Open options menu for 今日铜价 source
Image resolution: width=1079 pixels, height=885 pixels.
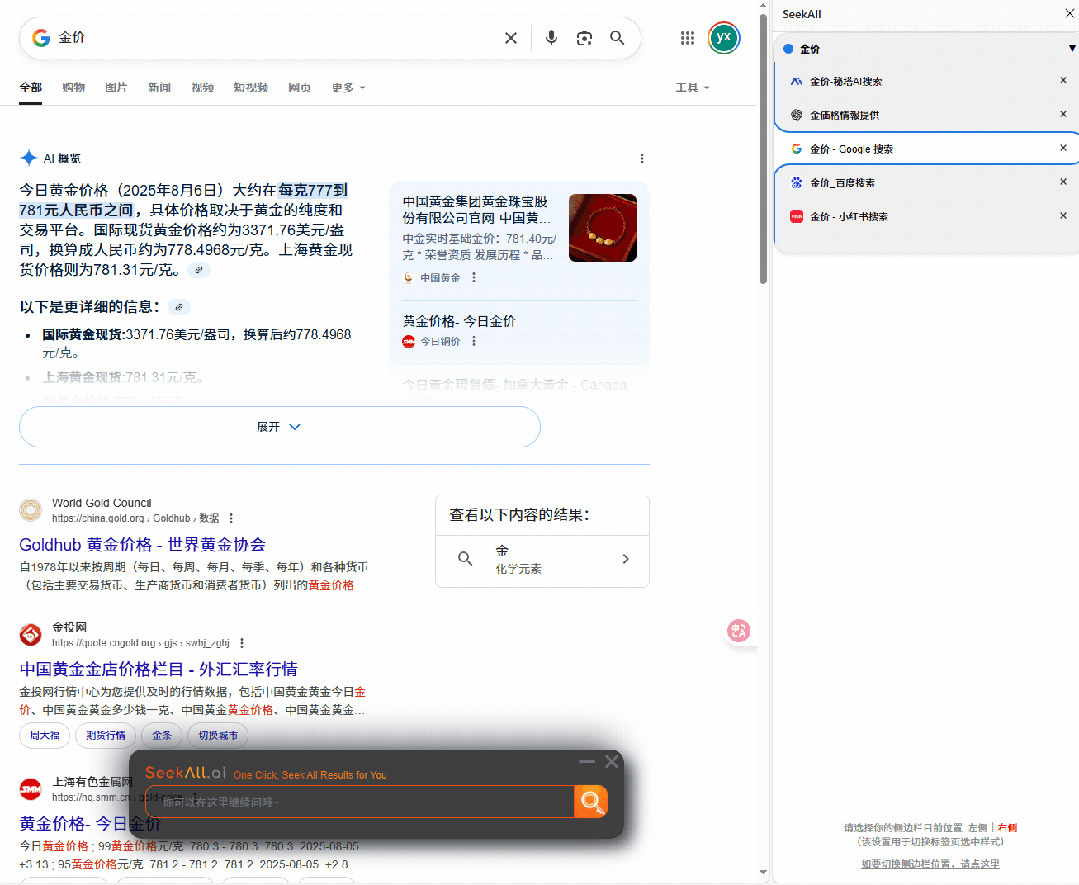click(473, 341)
